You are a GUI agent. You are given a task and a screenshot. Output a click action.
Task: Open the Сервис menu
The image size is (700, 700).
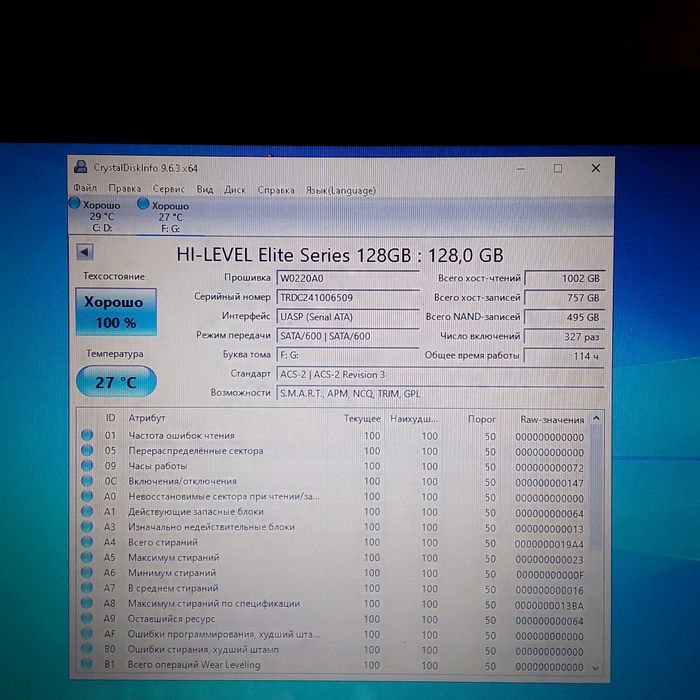tap(168, 189)
